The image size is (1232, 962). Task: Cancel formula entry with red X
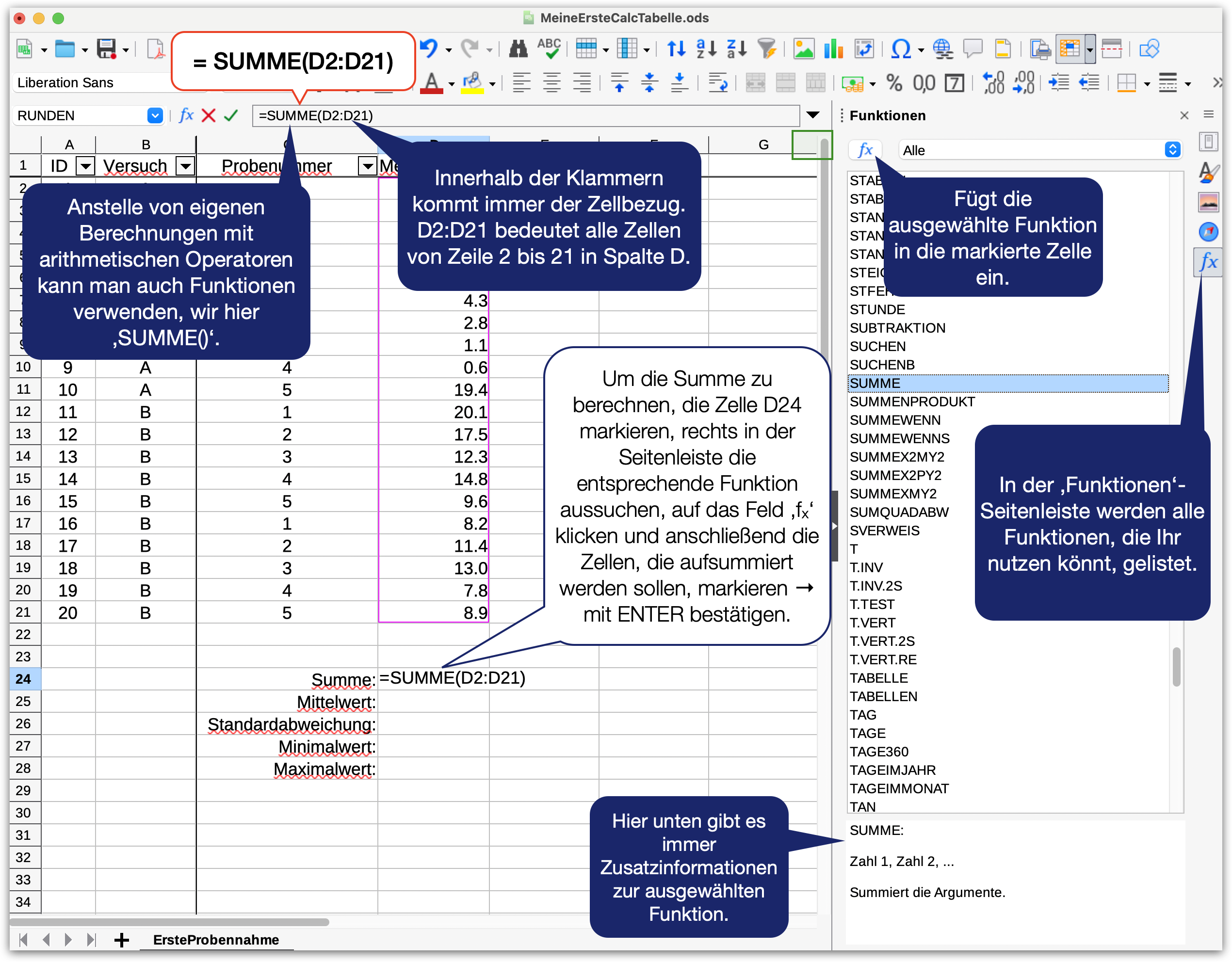(208, 115)
